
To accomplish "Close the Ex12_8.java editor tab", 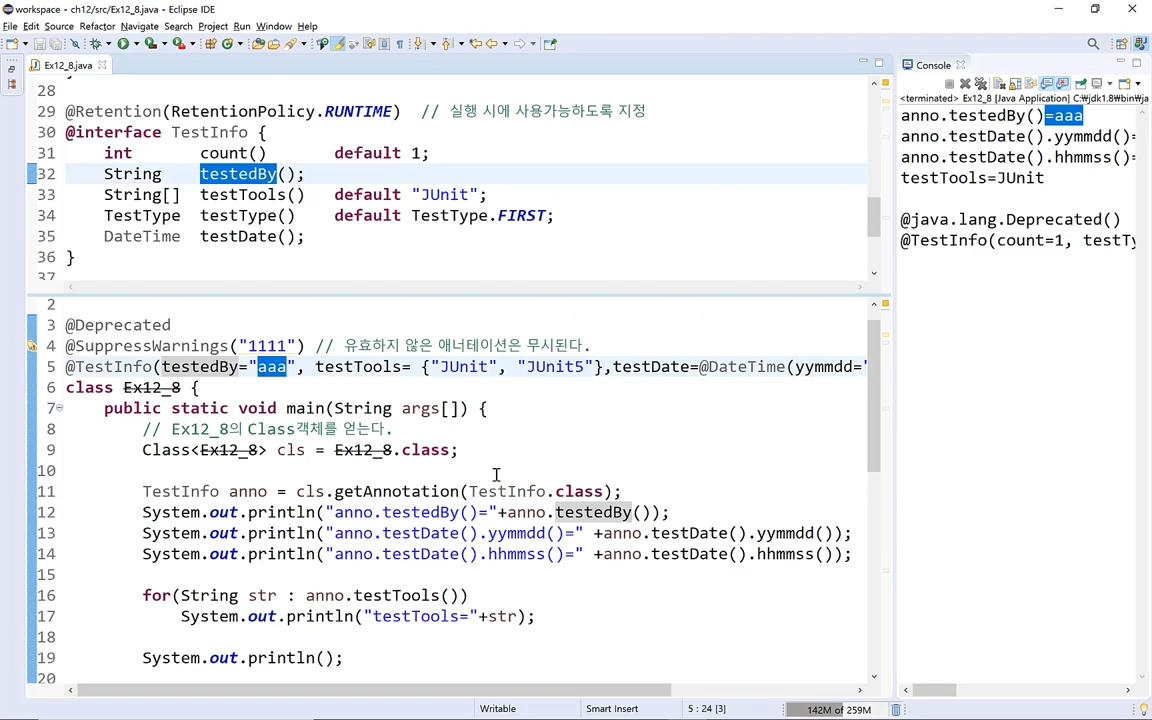I will [x=102, y=65].
